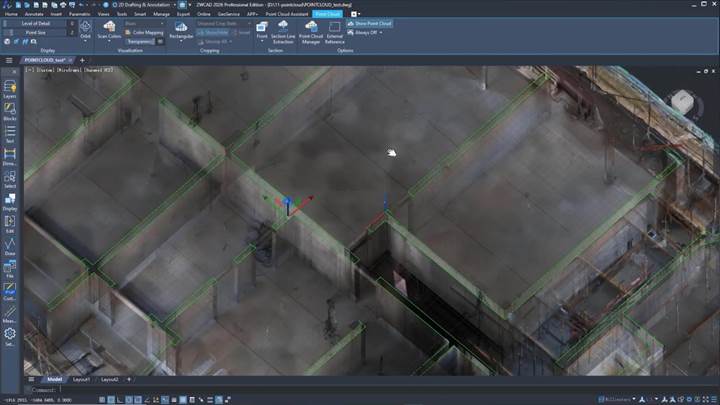Toggle the Show Point Cloud option
720x405 pixels.
point(373,22)
